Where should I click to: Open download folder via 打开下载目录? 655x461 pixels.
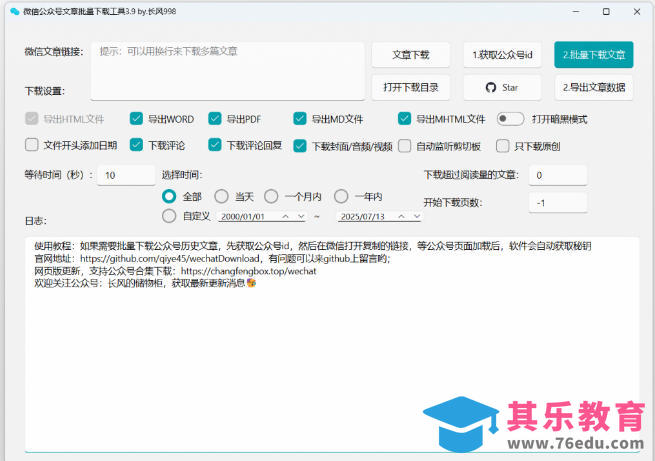[x=411, y=88]
